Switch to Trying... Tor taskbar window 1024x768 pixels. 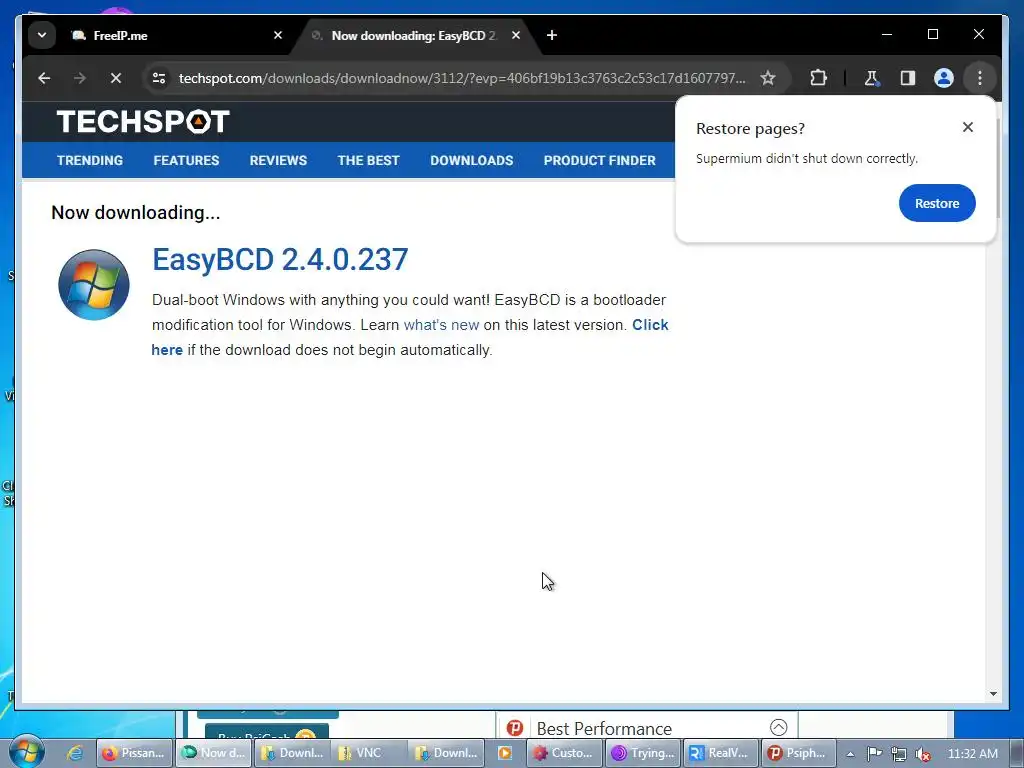[x=643, y=753]
